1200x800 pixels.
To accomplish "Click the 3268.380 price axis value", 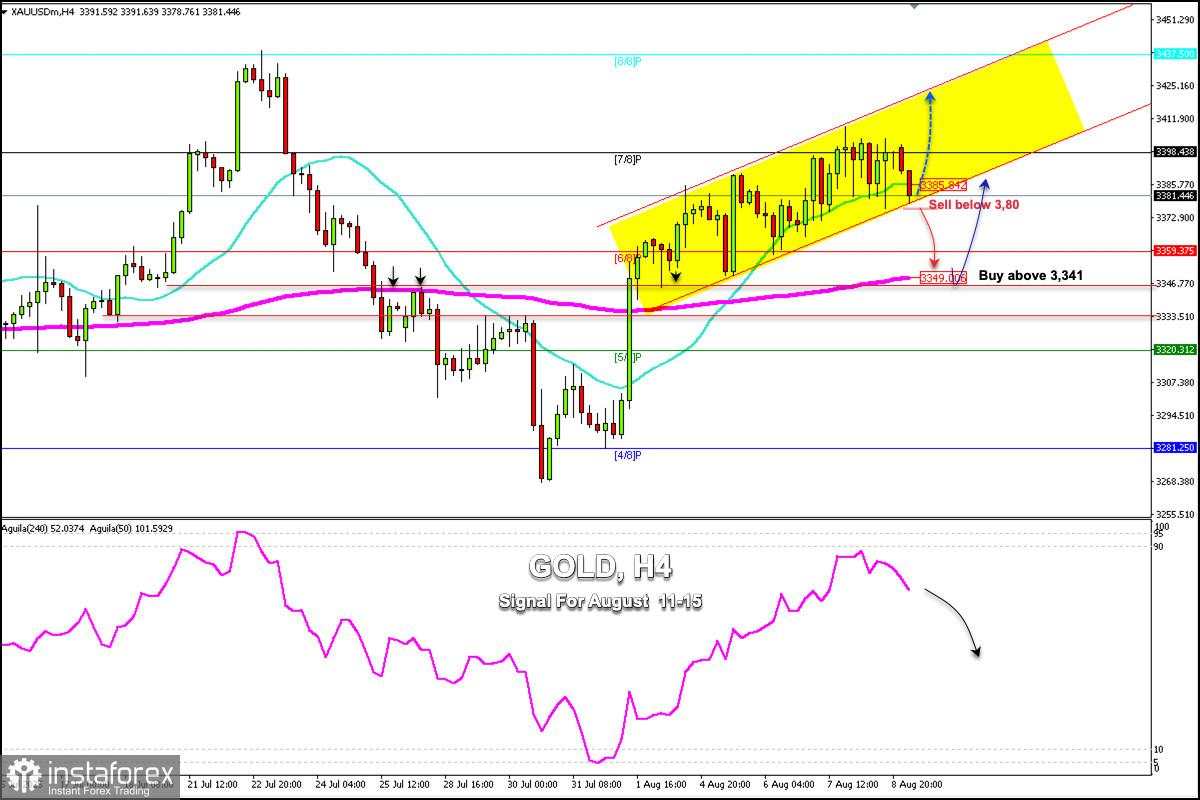I will (1174, 482).
